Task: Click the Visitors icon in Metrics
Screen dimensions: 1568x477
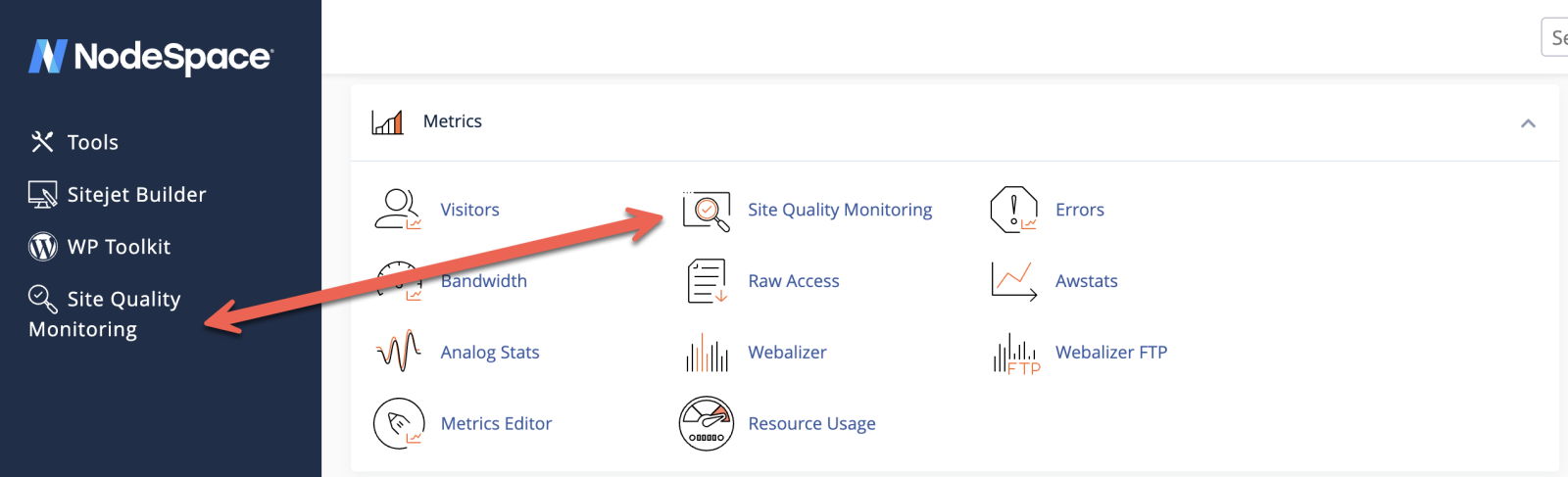Action: coord(397,209)
